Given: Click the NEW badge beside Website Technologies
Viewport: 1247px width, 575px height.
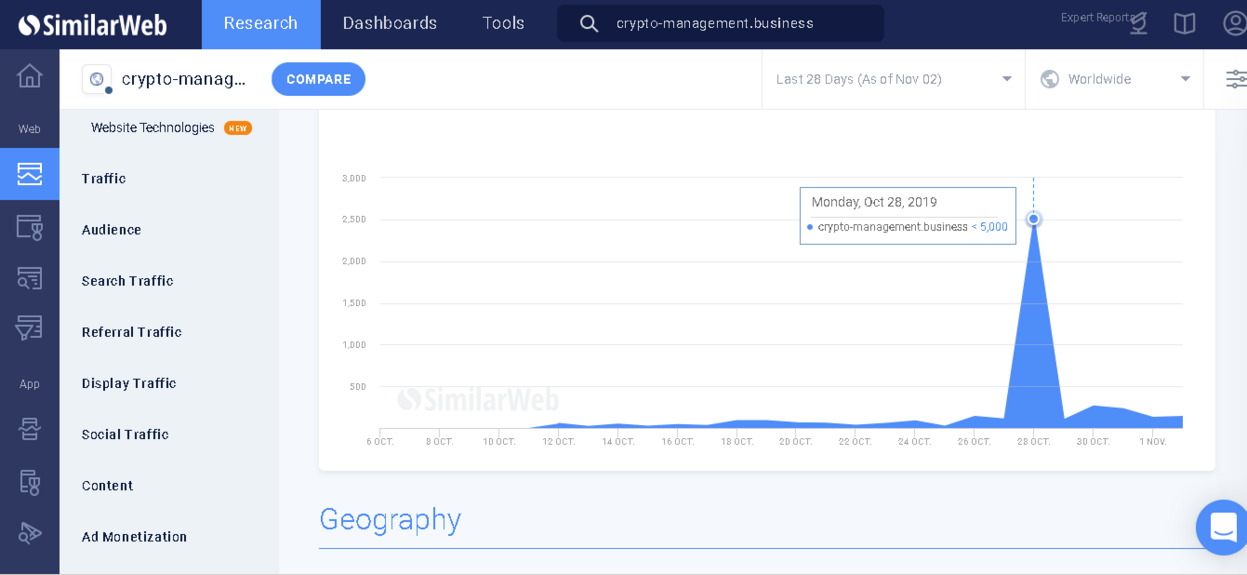Looking at the screenshot, I should tap(238, 128).
